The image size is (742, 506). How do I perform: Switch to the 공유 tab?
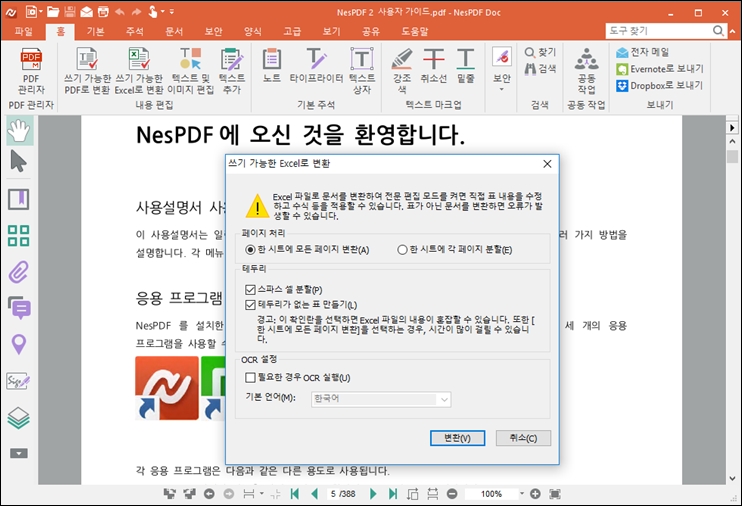[x=371, y=31]
